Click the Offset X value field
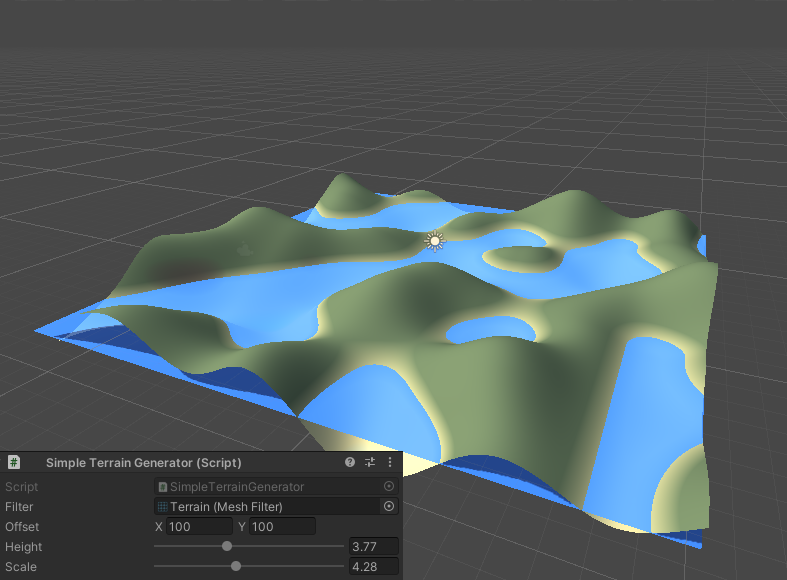The image size is (787, 580). click(199, 526)
